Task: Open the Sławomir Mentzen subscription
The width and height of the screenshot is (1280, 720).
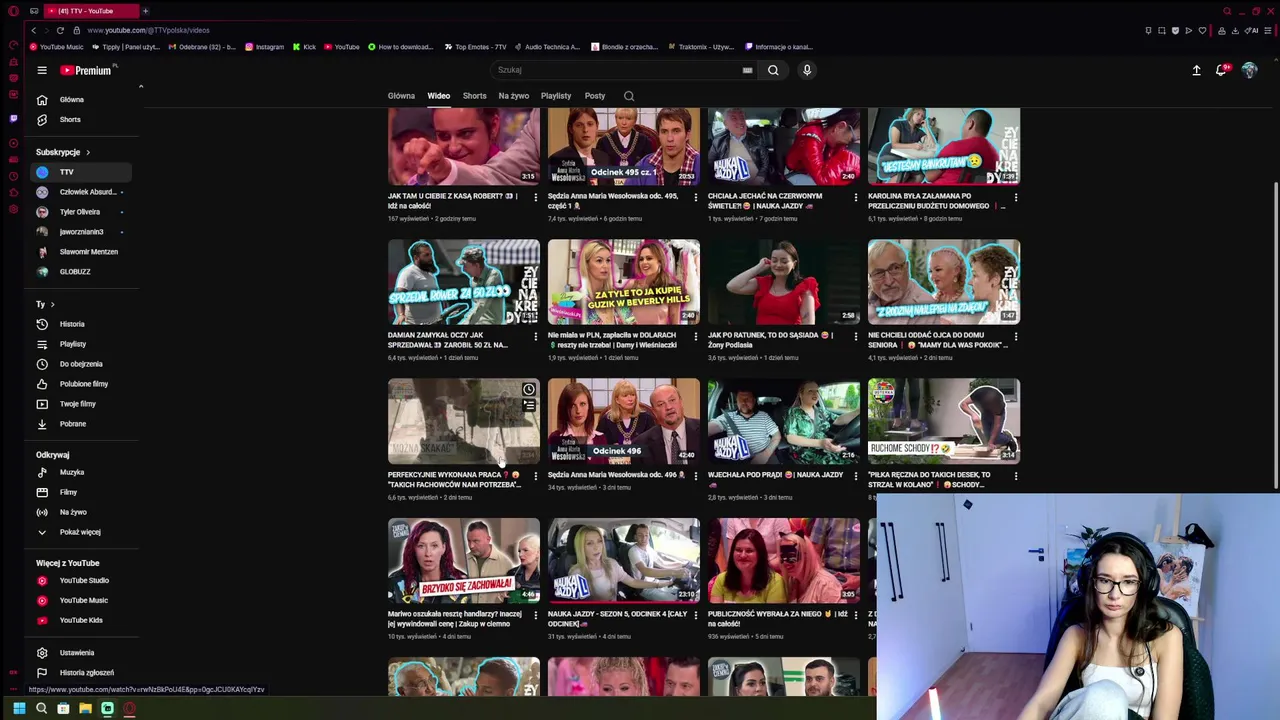Action: [x=82, y=252]
